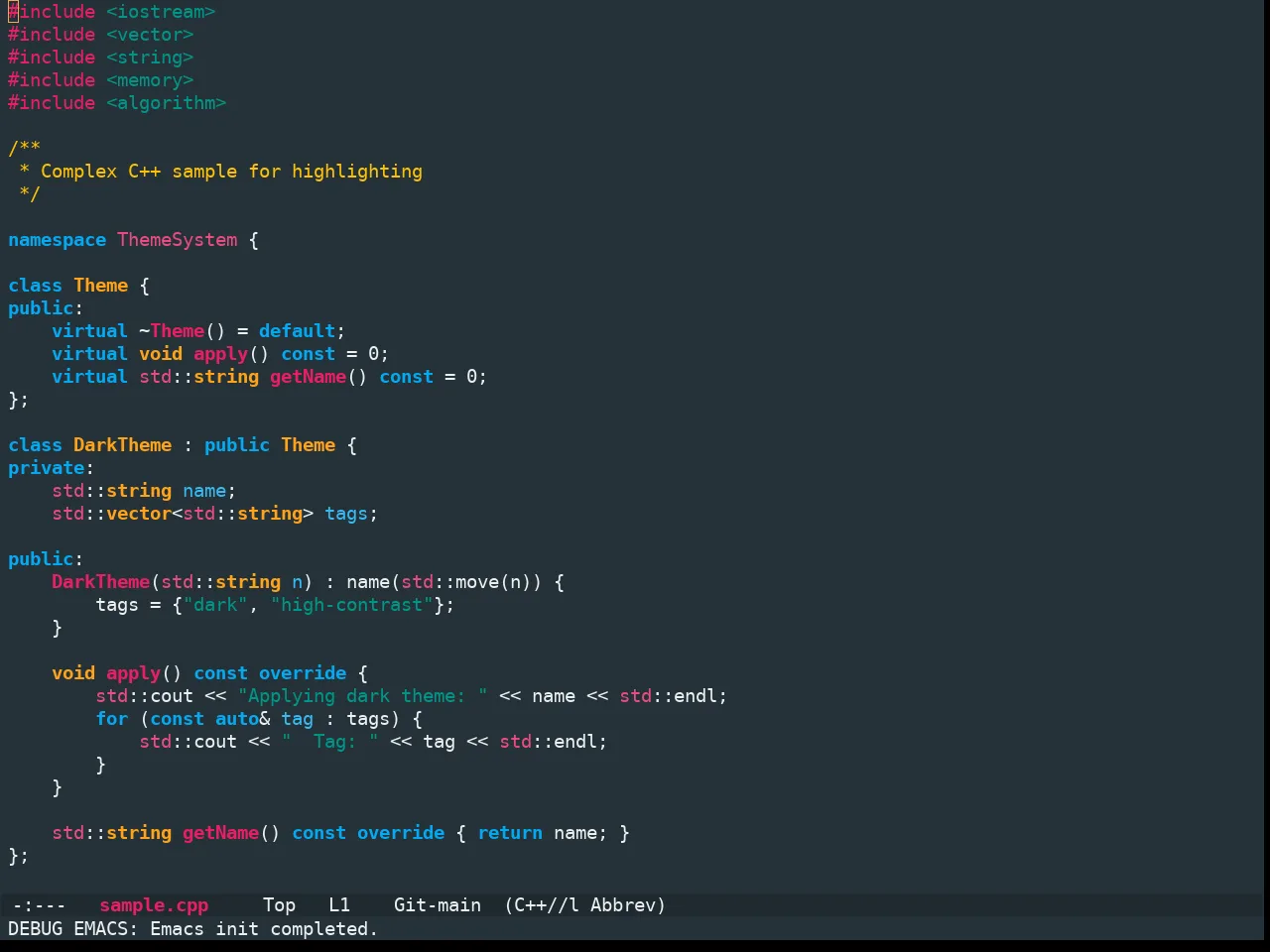The image size is (1270, 952).
Task: Click the 'private' access specifier
Action: [x=47, y=468]
